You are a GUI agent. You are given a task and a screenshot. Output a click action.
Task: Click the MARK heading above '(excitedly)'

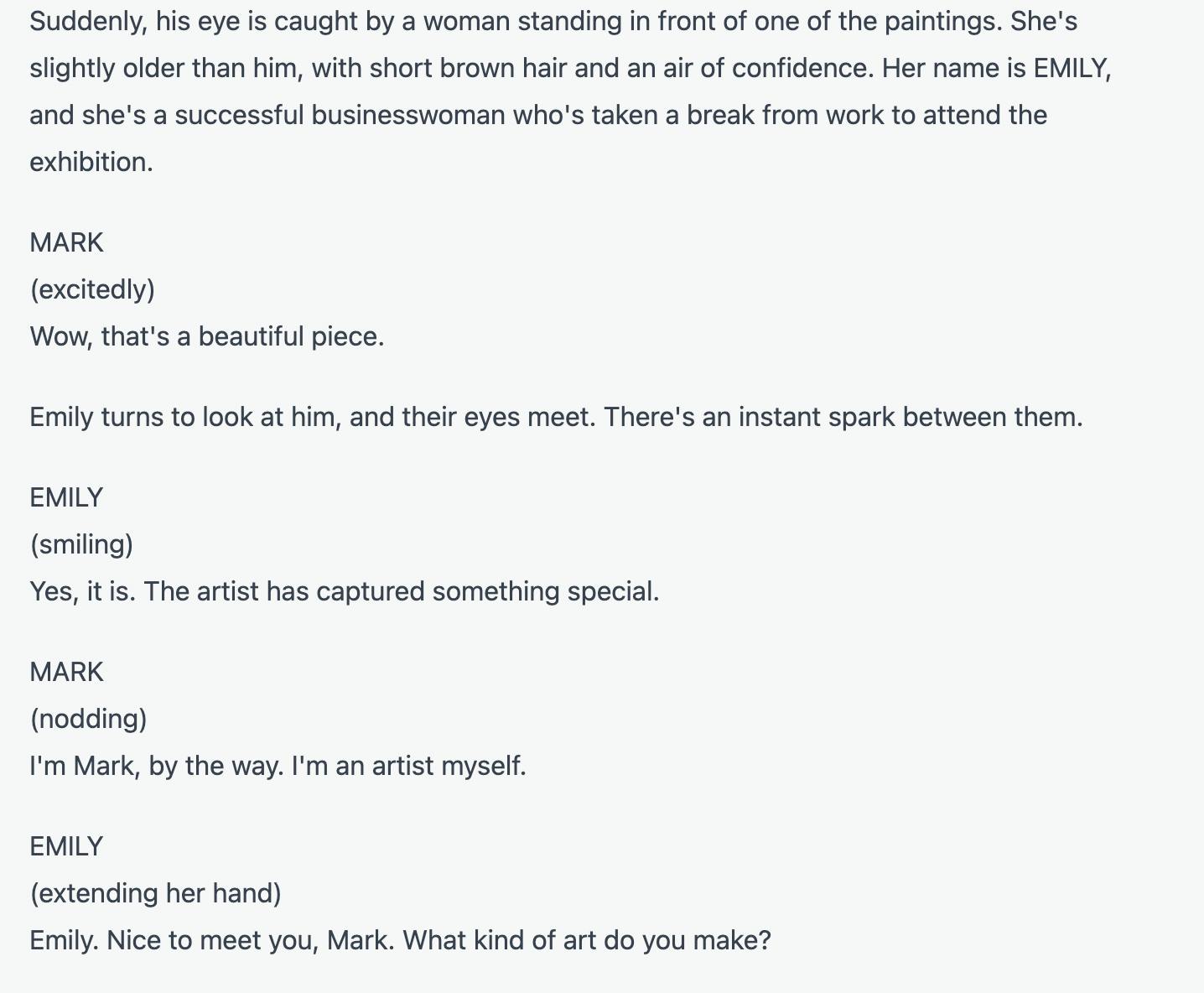coord(67,242)
